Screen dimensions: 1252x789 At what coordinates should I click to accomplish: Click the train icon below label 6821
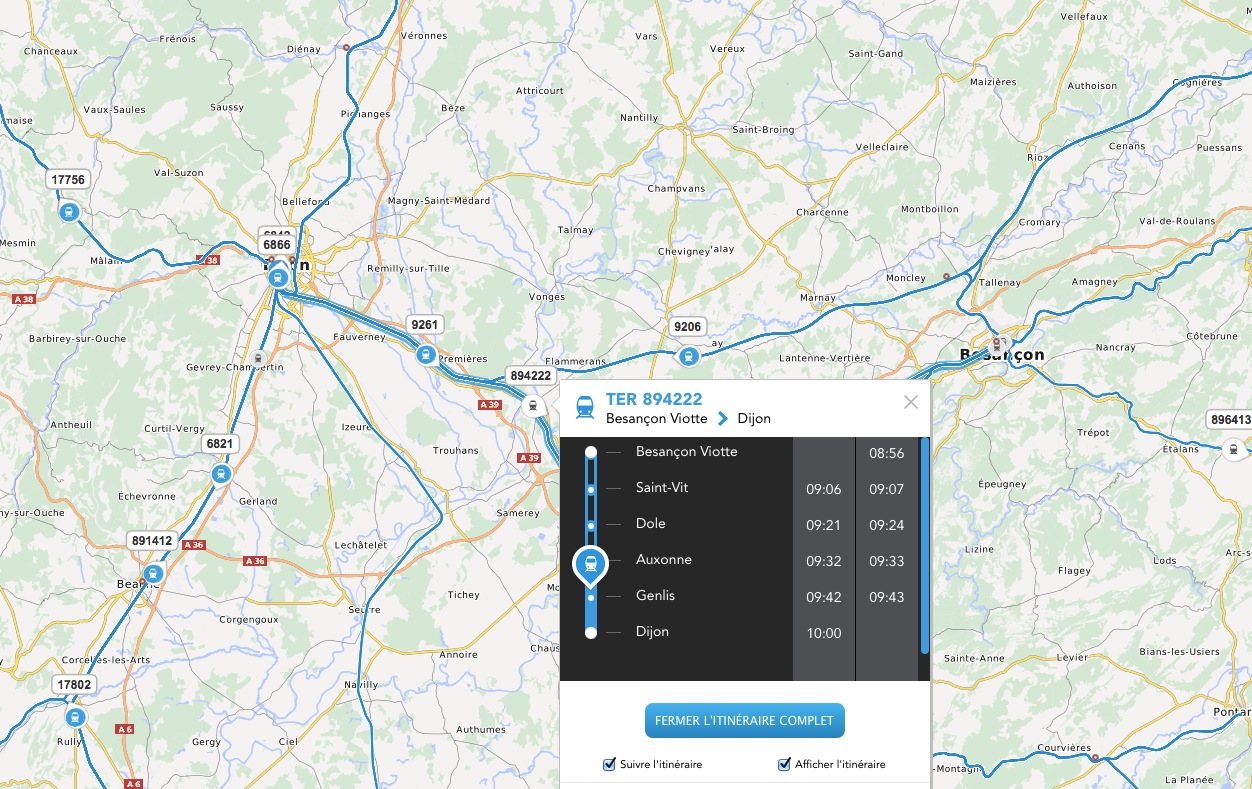click(x=221, y=473)
